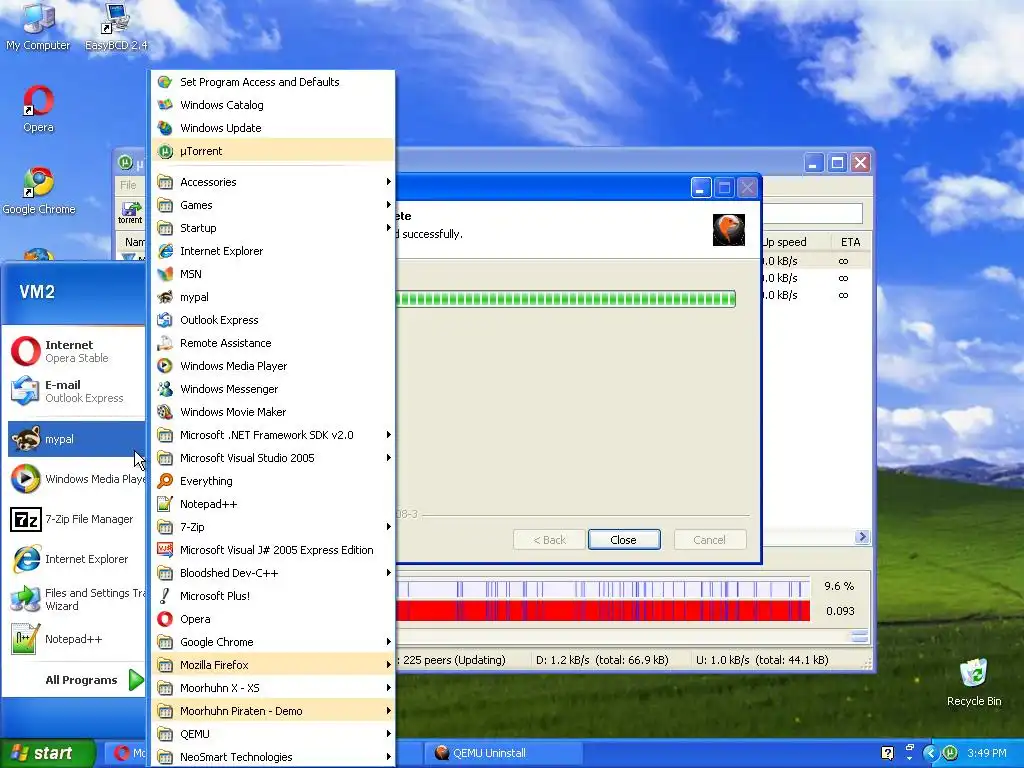Image resolution: width=1024 pixels, height=768 pixels.
Task: Open the Google Chrome desktop shortcut
Action: (x=39, y=191)
